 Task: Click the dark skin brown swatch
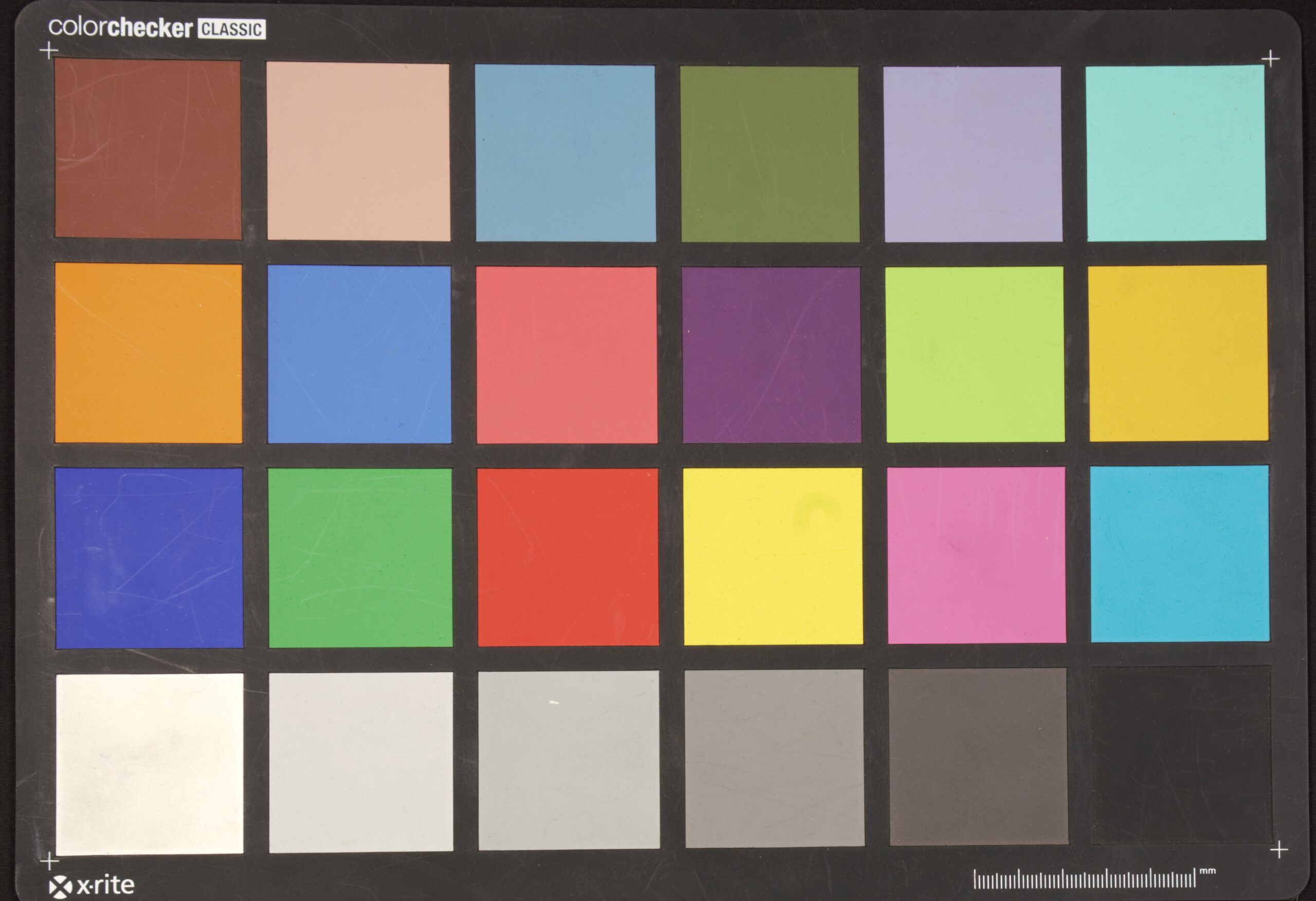coord(148,150)
